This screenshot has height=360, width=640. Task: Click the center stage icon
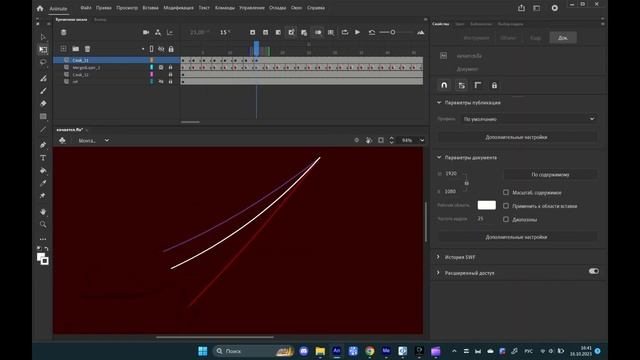click(357, 140)
